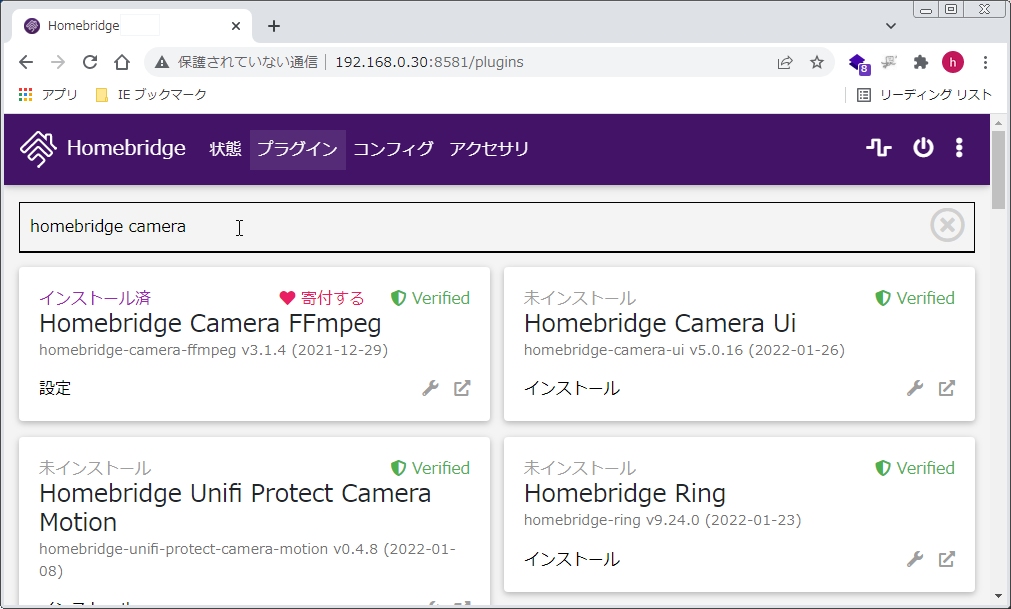This screenshot has width=1011, height=609.
Task: Open the Extensions puzzle piece menu
Action: (921, 62)
